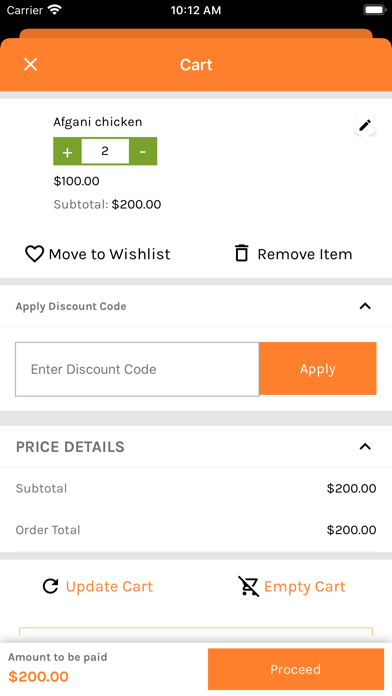
Task: Select Move to Wishlist text
Action: 110,254
